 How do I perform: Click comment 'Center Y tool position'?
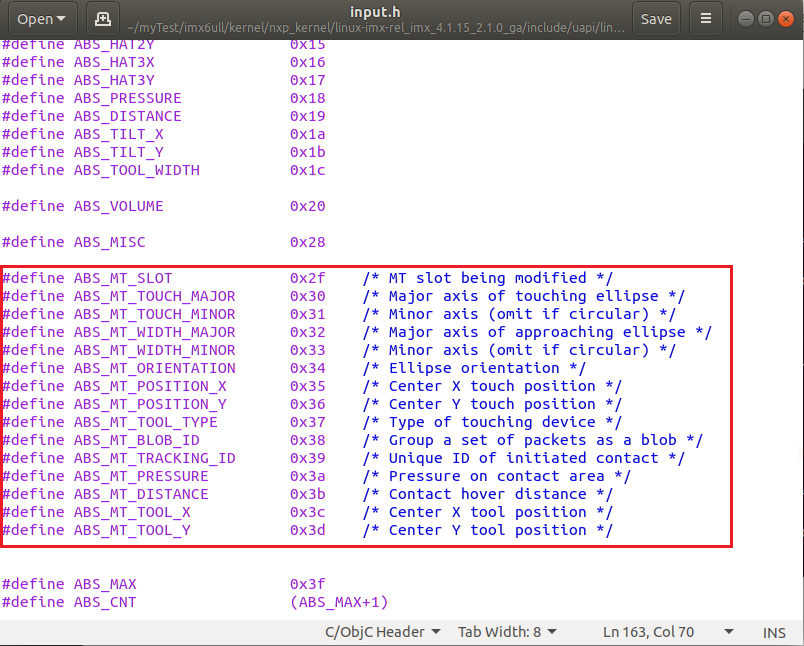point(488,530)
